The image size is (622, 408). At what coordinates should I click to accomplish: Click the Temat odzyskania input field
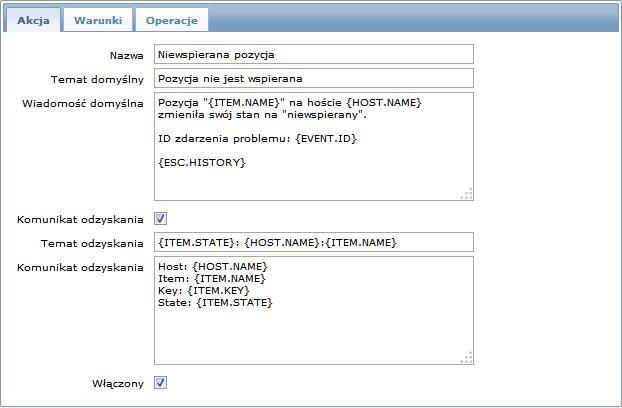[x=314, y=242]
